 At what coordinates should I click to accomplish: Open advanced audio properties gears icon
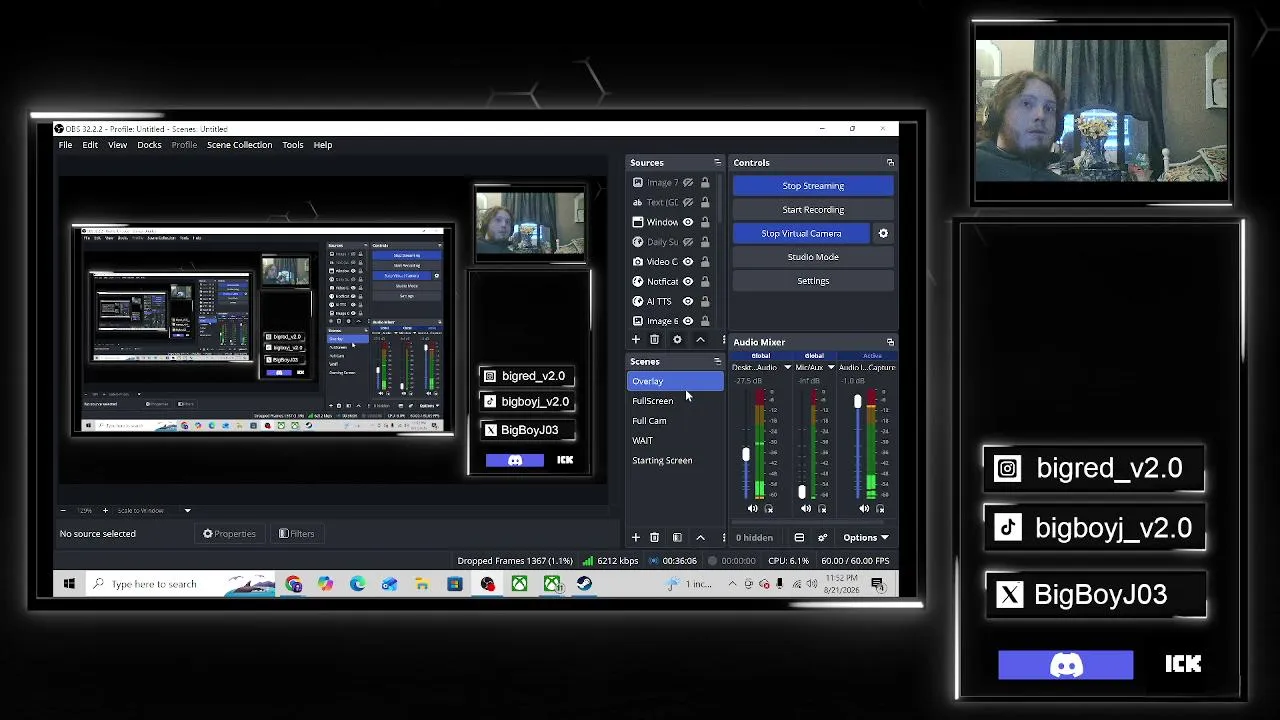click(x=822, y=538)
